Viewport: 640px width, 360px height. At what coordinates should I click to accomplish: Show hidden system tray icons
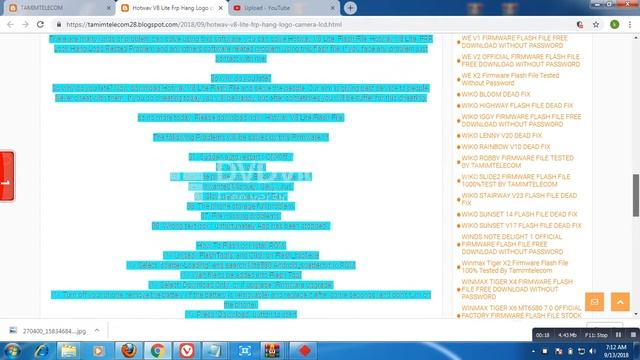533,351
